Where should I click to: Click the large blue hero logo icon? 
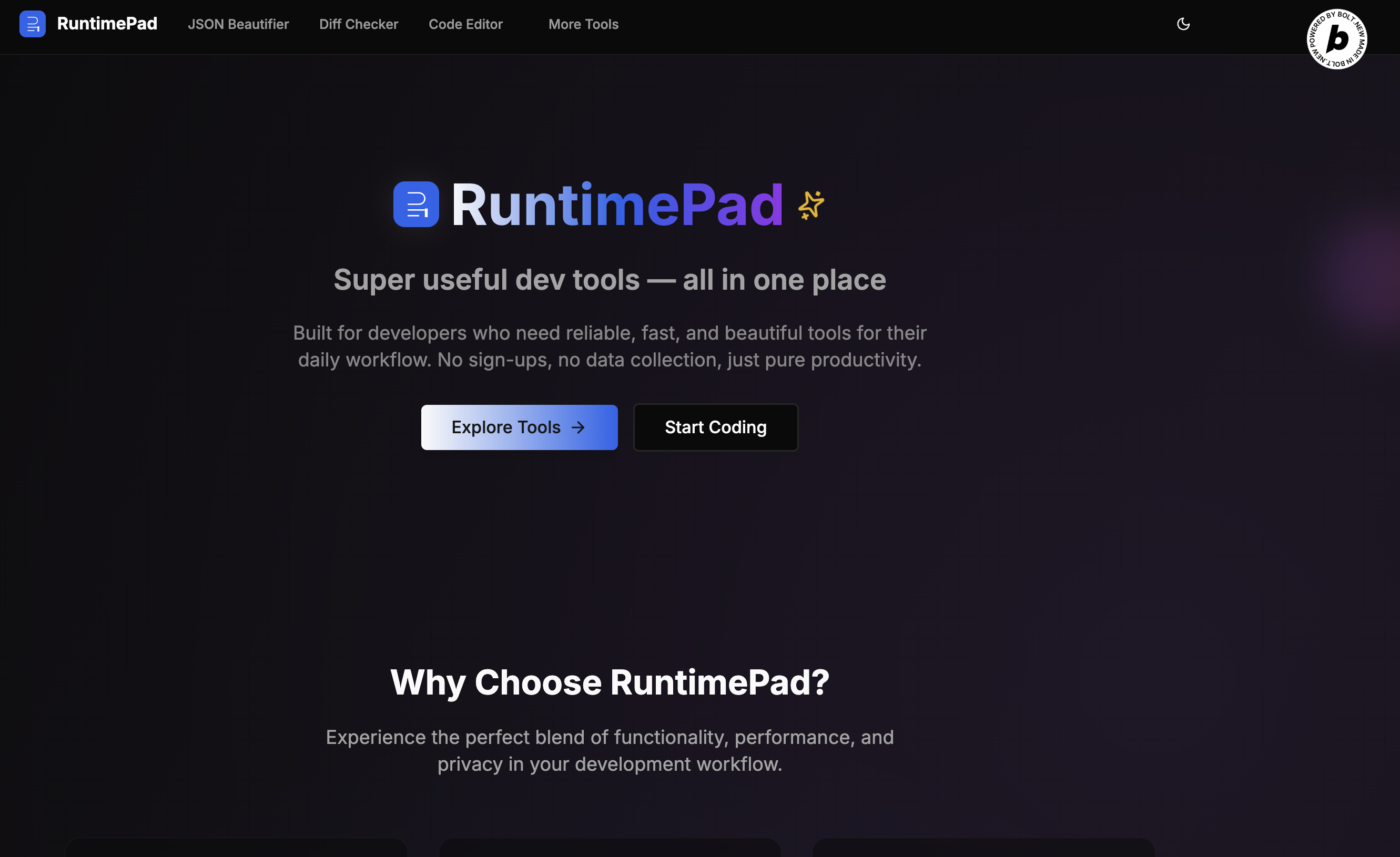(416, 205)
